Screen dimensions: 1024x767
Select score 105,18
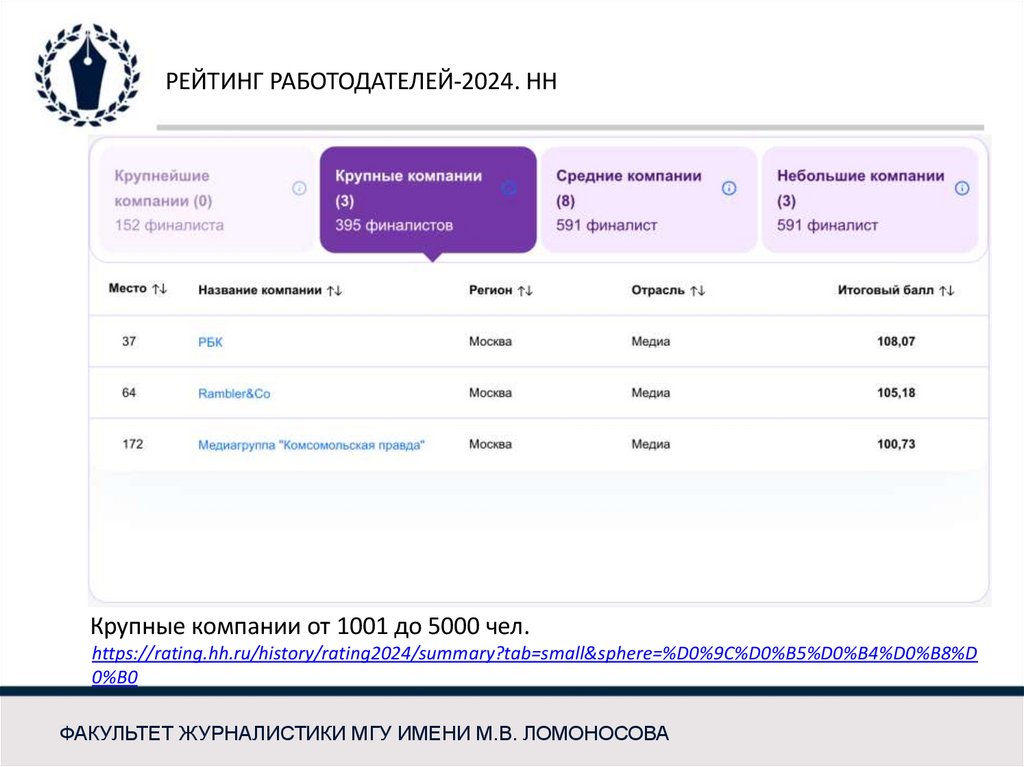click(896, 393)
